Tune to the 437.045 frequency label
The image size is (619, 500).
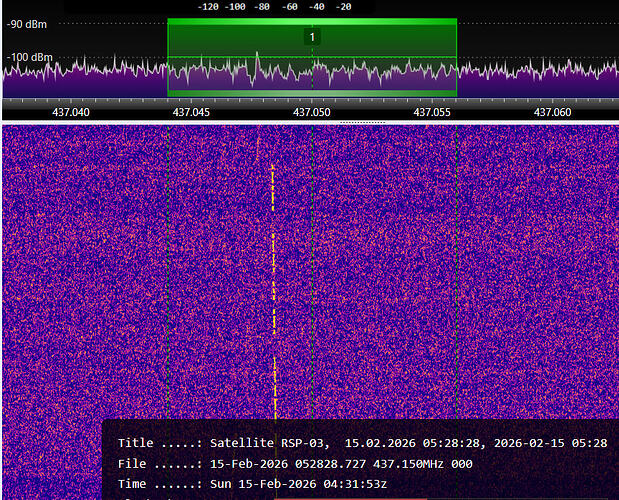191,113
